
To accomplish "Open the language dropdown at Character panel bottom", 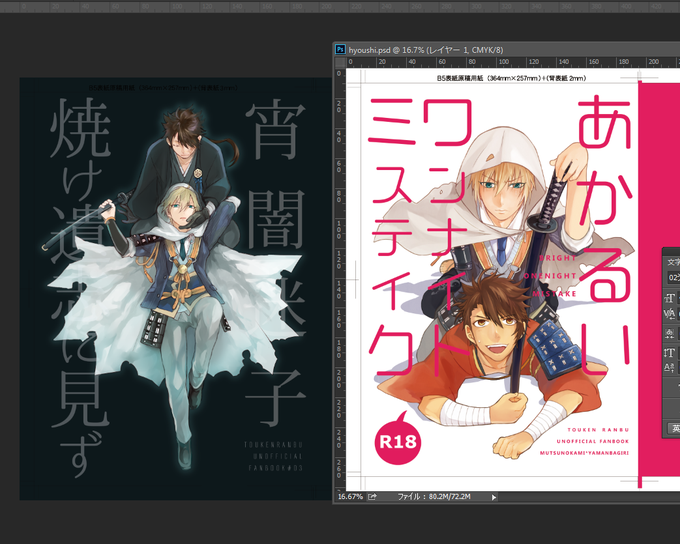I will point(673,429).
